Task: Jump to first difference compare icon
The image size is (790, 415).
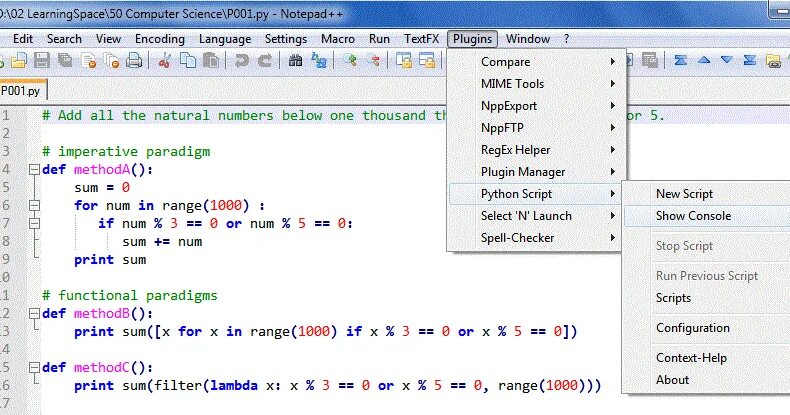Action: click(x=681, y=60)
